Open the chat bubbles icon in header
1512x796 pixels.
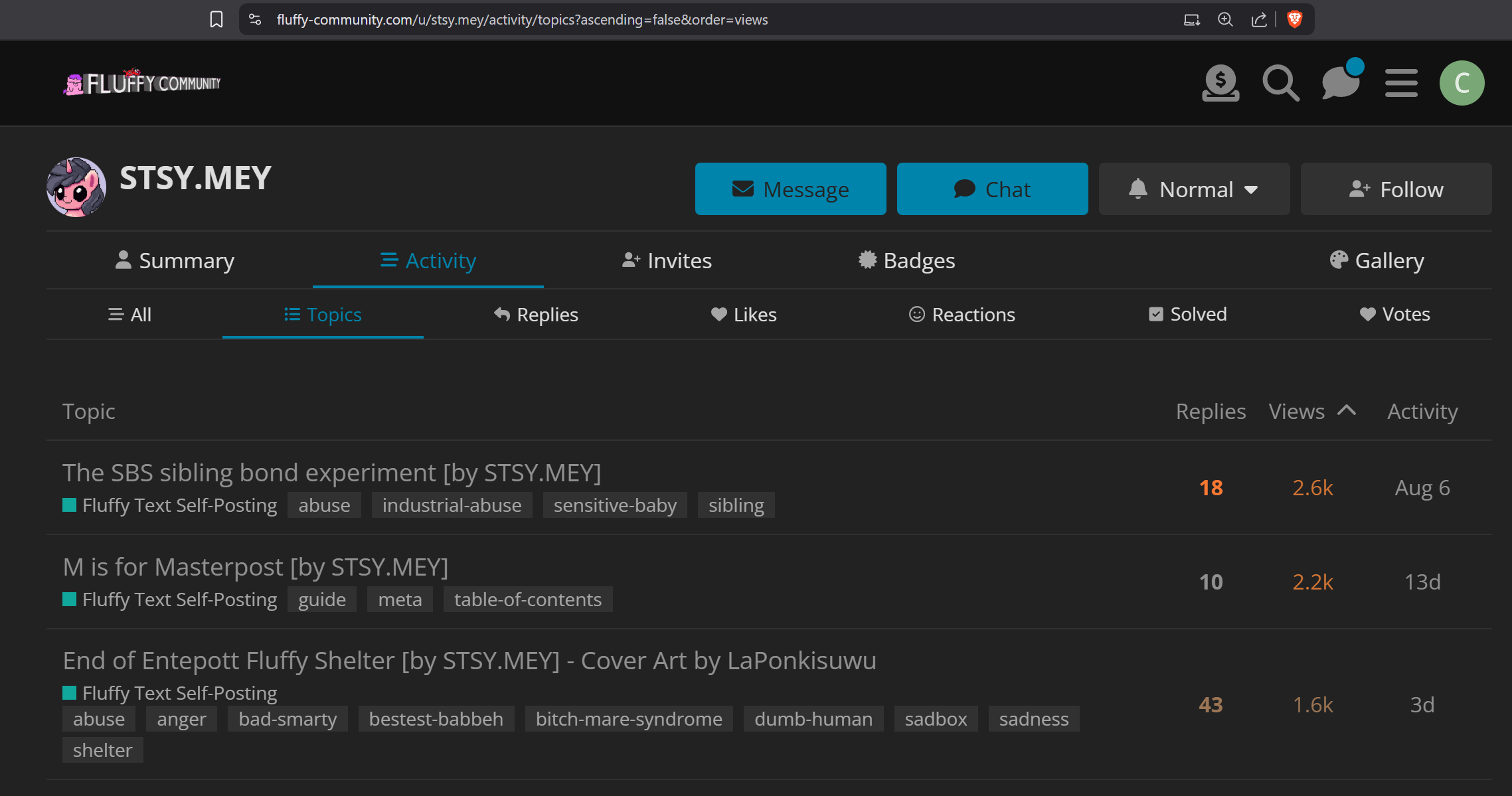(x=1341, y=83)
